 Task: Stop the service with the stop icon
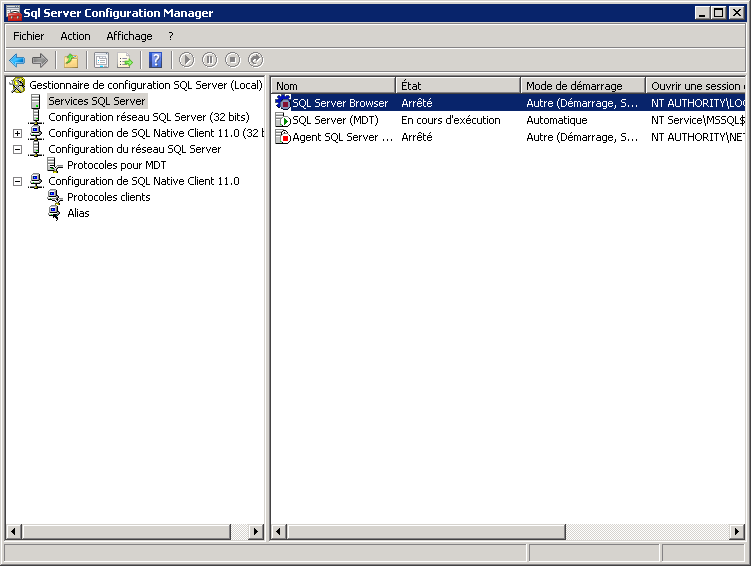point(232,60)
